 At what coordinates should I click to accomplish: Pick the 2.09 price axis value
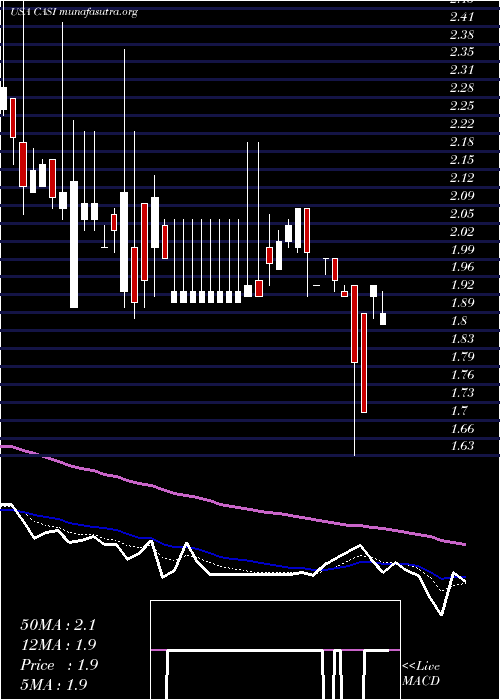(462, 196)
